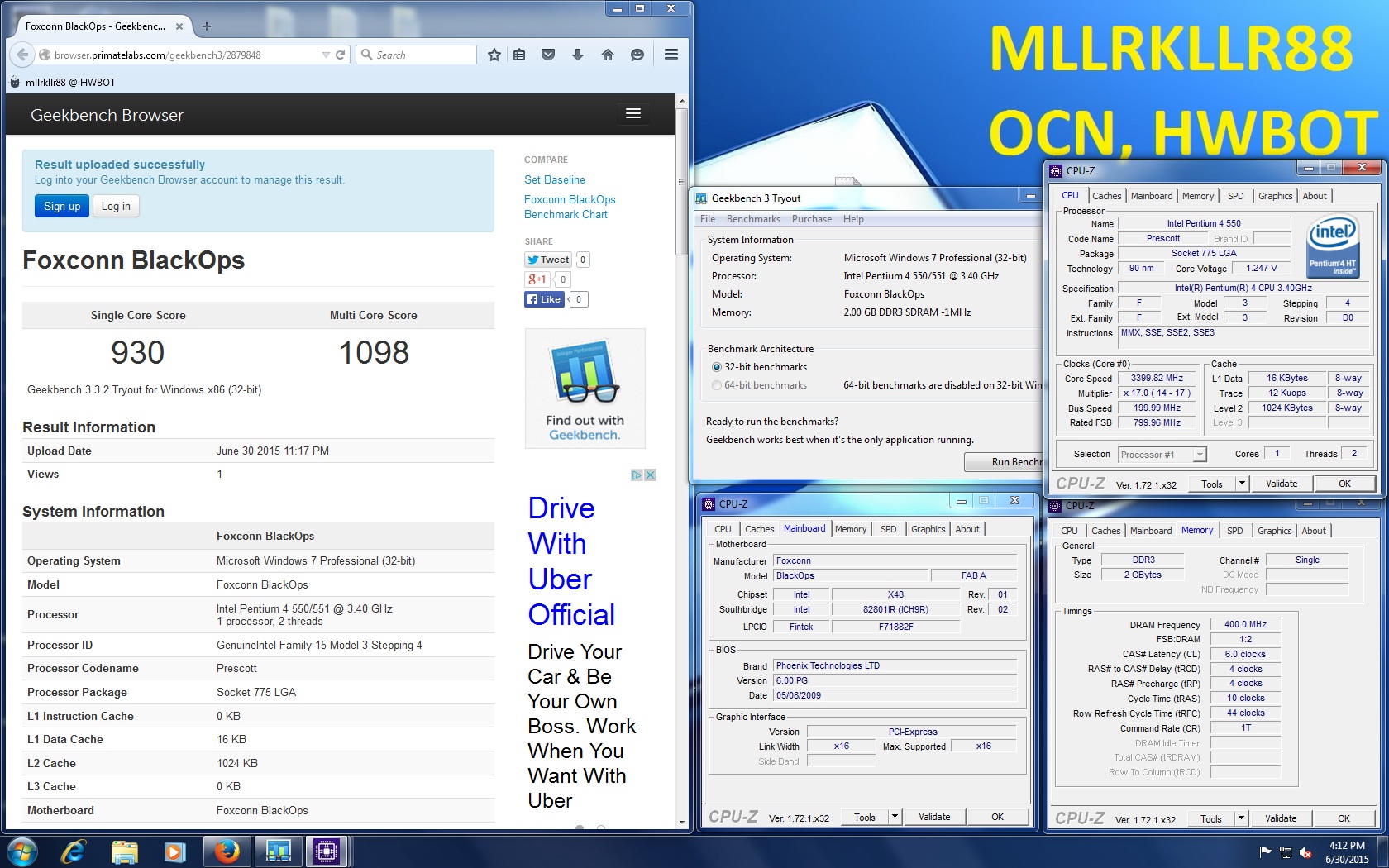Close the Uber ad with the X icon
The height and width of the screenshot is (868, 1389).
pos(651,475)
